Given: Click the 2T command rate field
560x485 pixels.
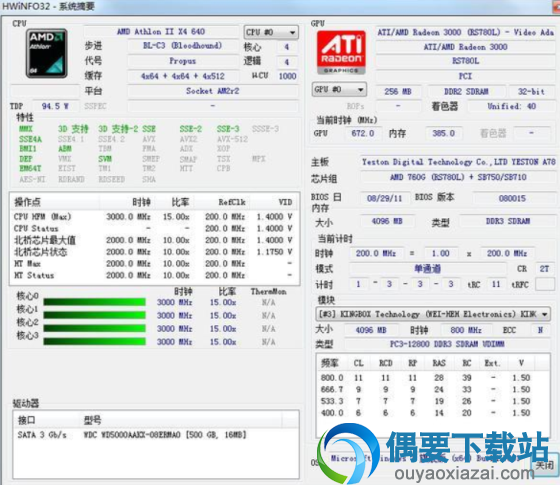Looking at the screenshot, I should [x=544, y=269].
